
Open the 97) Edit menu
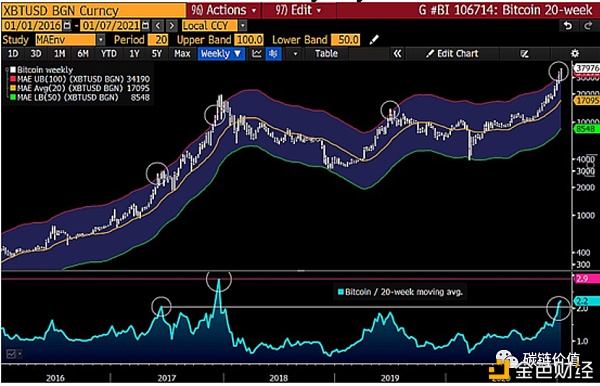299,10
